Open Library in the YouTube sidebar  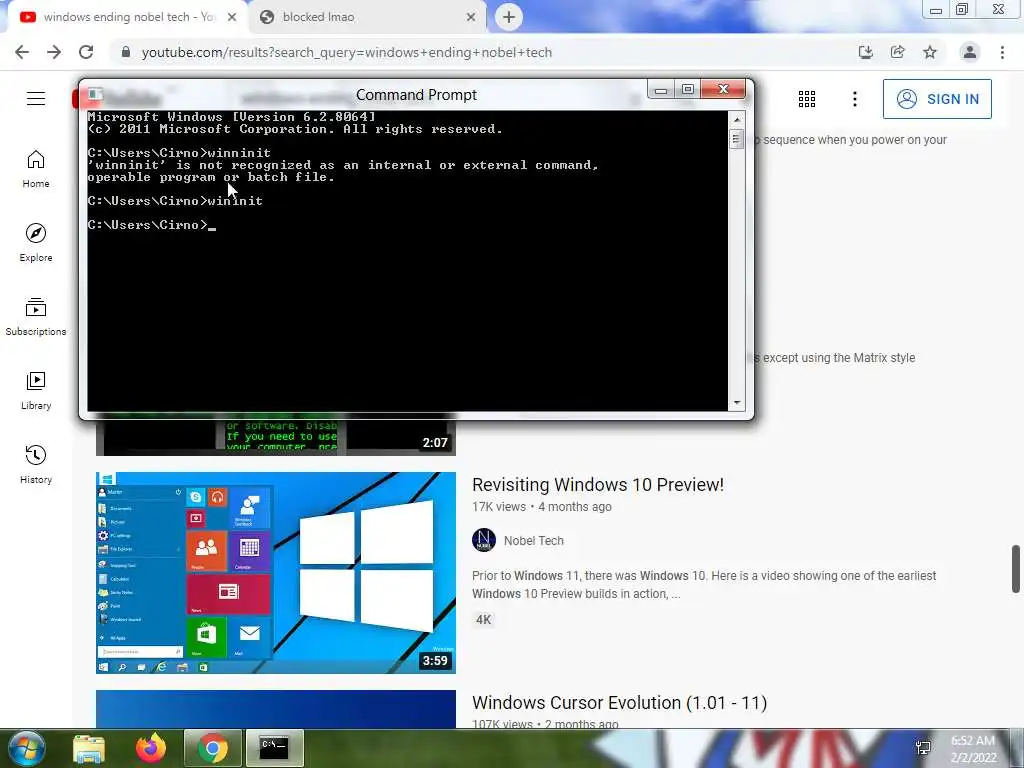click(36, 390)
